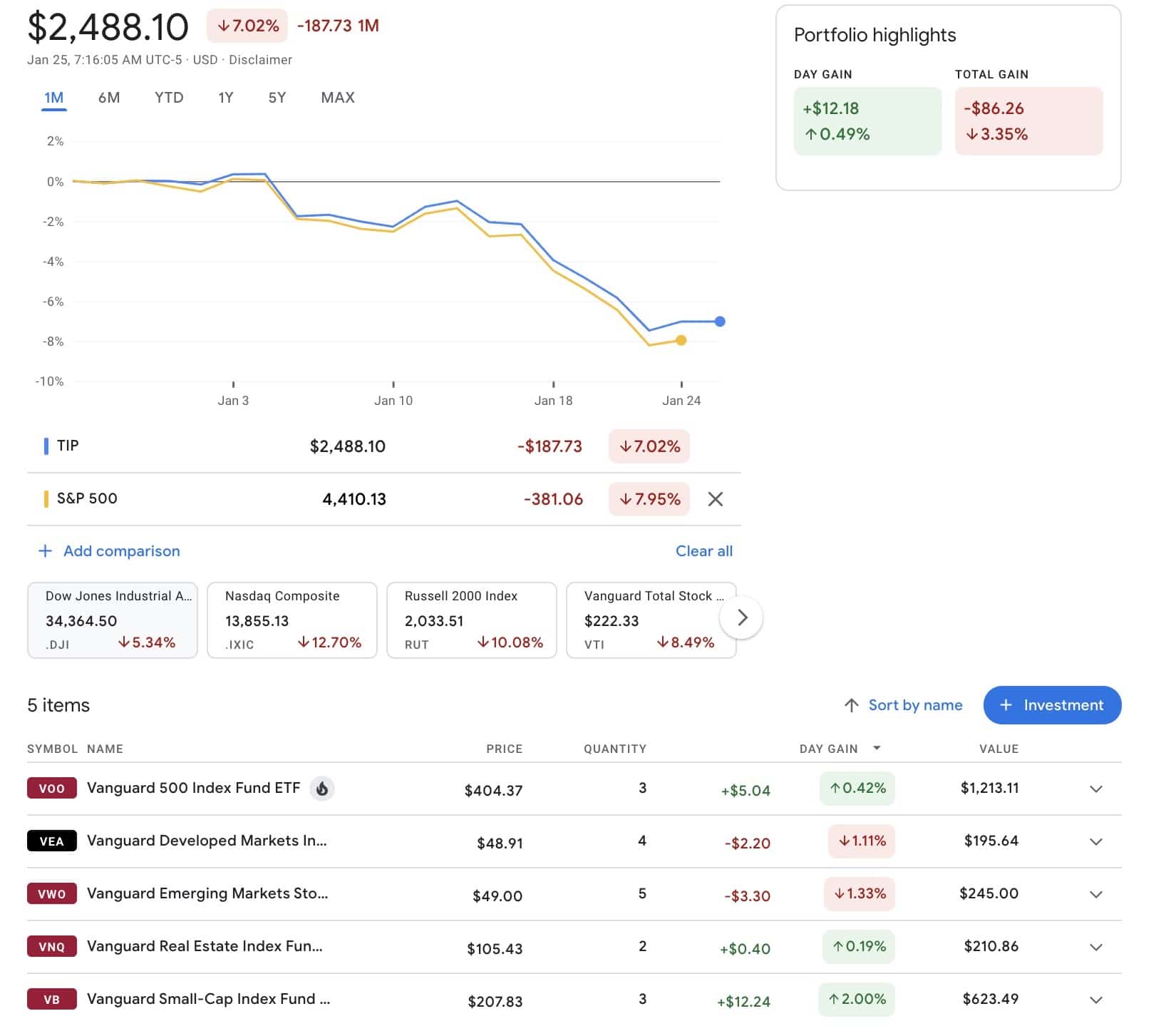This screenshot has height=1031, width=1176.
Task: Click the TIP legend color marker
Action: (x=46, y=446)
